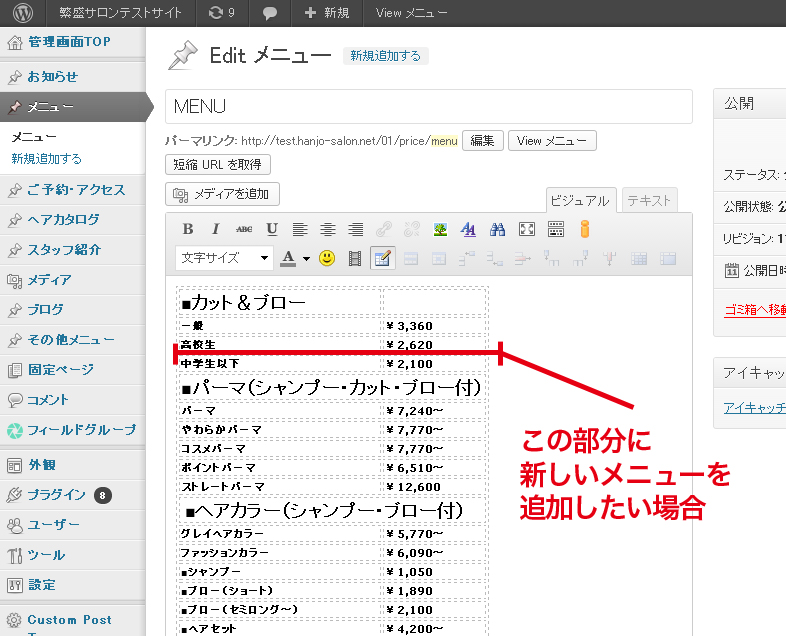Toggle bold formatting in editor toolbar
This screenshot has width=786, height=636.
pos(187,229)
